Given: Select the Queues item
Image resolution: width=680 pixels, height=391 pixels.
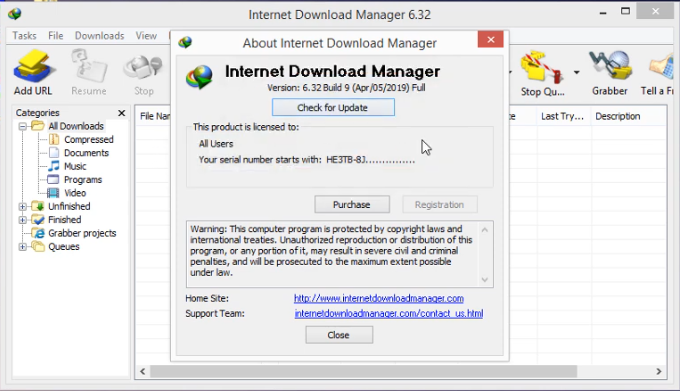Looking at the screenshot, I should [63, 247].
